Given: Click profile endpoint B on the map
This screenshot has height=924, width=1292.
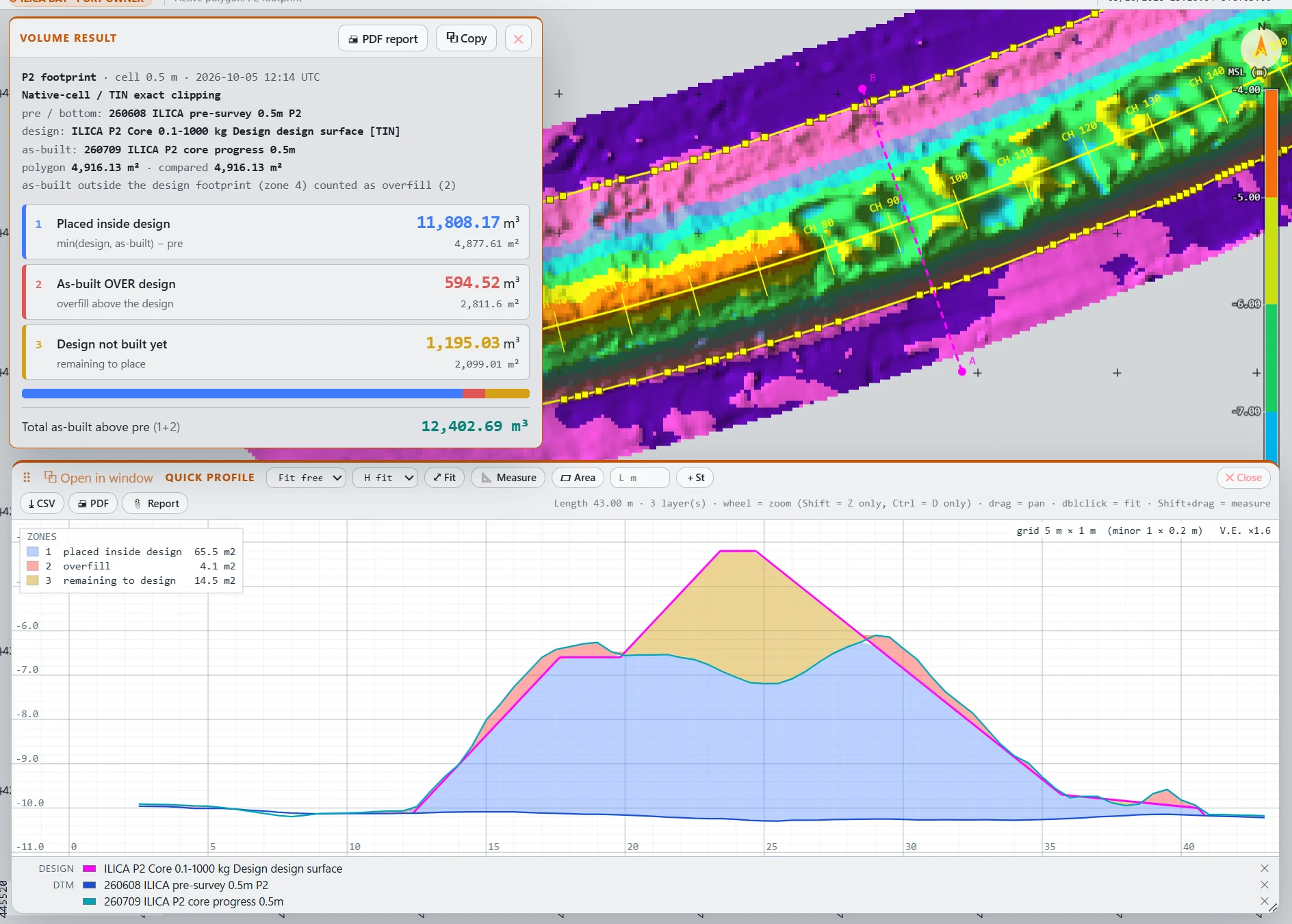Looking at the screenshot, I should coord(862,89).
